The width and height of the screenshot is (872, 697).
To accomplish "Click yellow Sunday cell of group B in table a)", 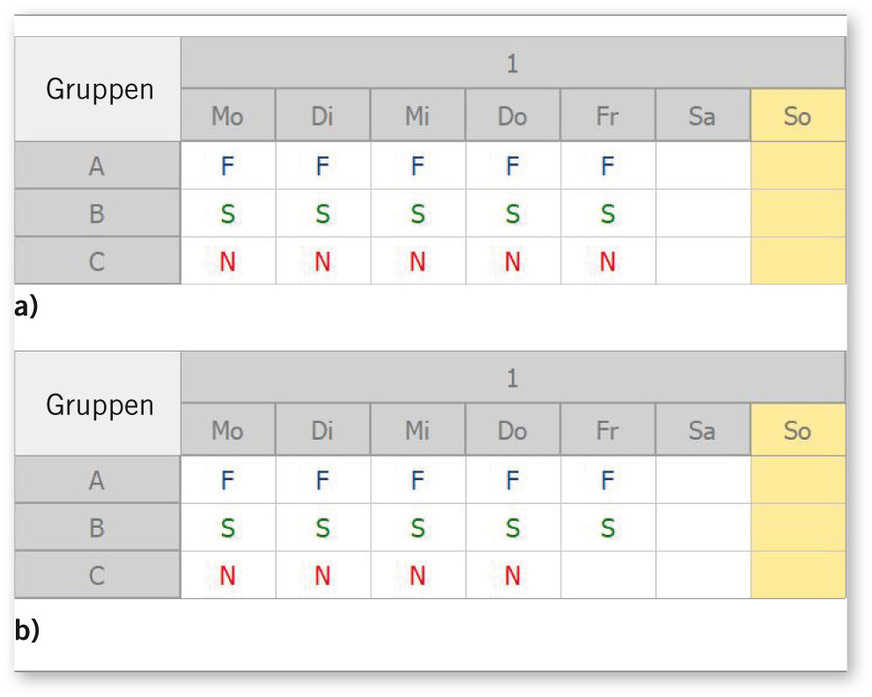I will (797, 214).
